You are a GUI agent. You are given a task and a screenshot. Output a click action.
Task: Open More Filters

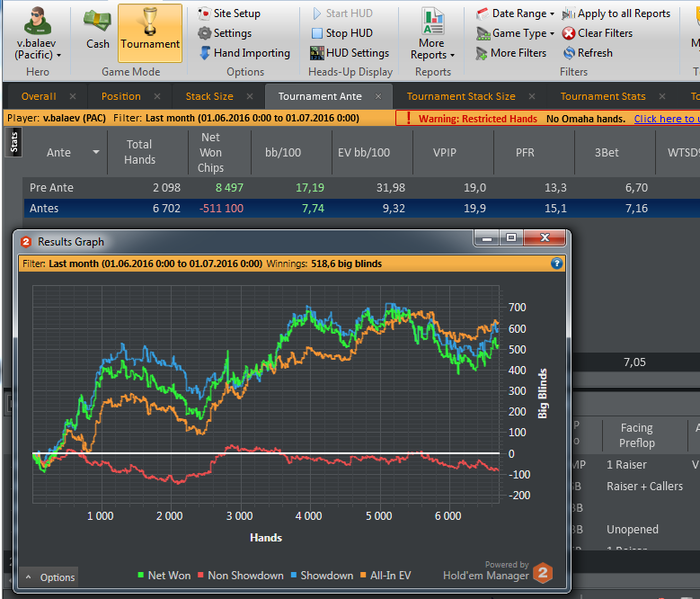(511, 53)
